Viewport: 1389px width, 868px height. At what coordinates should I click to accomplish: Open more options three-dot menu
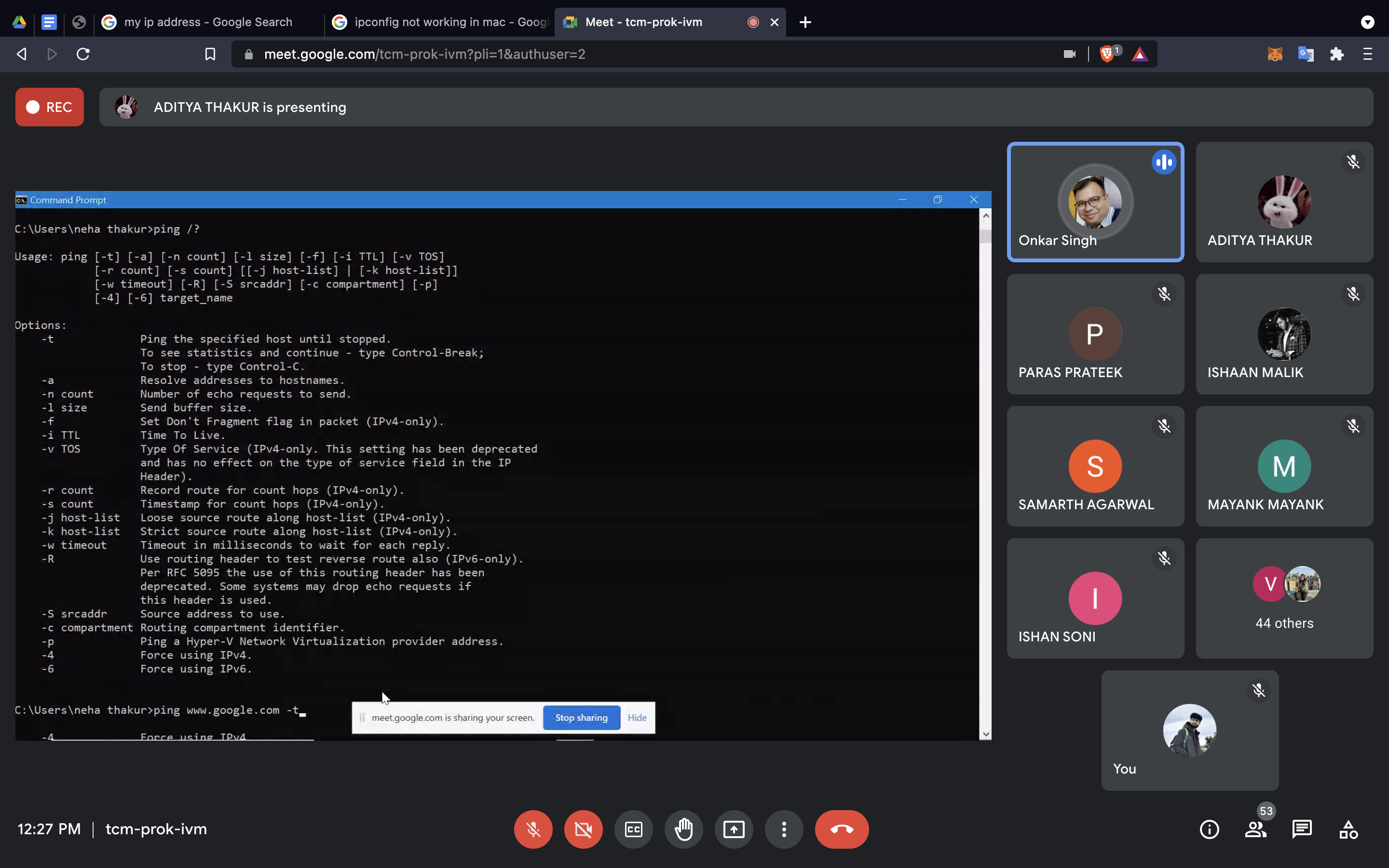[x=784, y=829]
